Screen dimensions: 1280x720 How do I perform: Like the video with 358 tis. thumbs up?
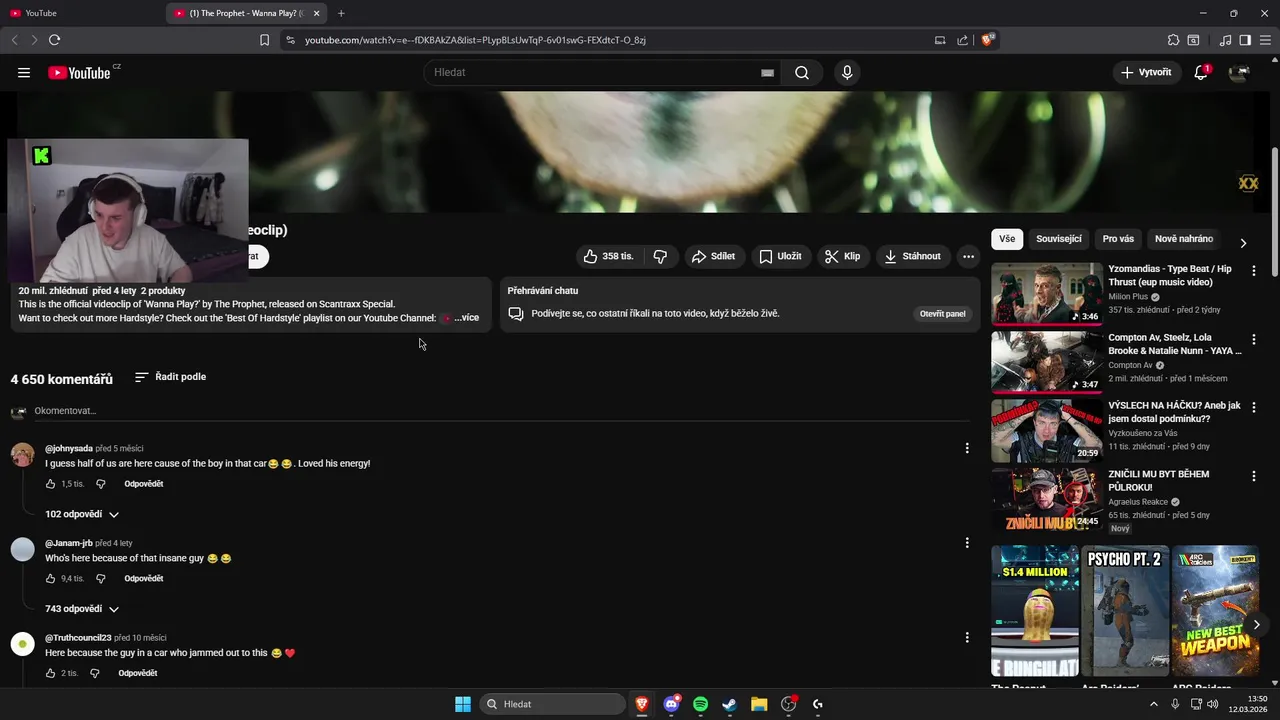tap(609, 256)
